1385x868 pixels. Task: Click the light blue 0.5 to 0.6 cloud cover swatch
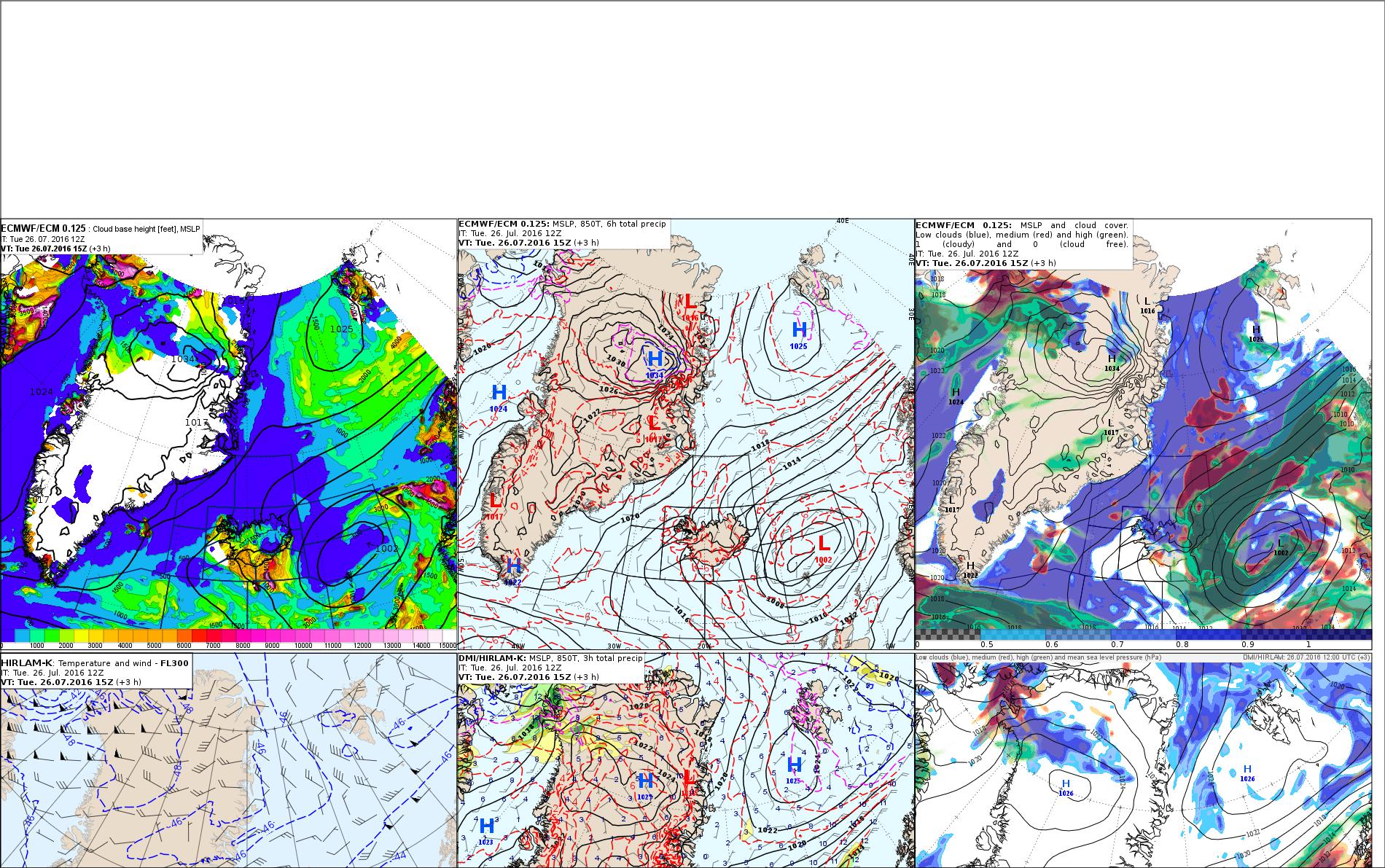(x=1013, y=635)
